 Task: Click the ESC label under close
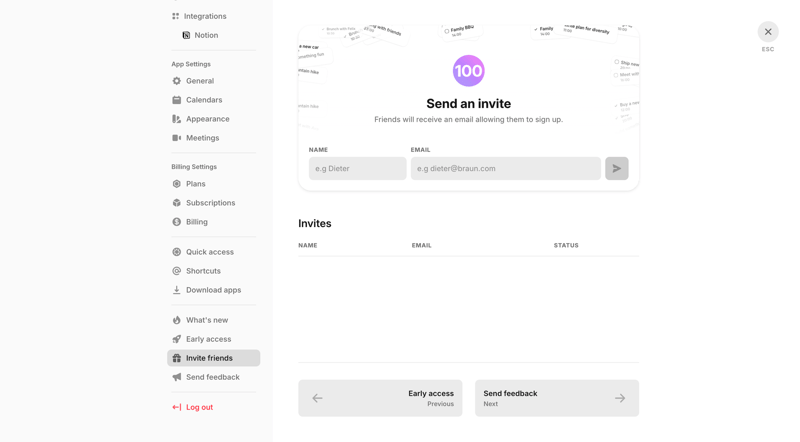[768, 50]
